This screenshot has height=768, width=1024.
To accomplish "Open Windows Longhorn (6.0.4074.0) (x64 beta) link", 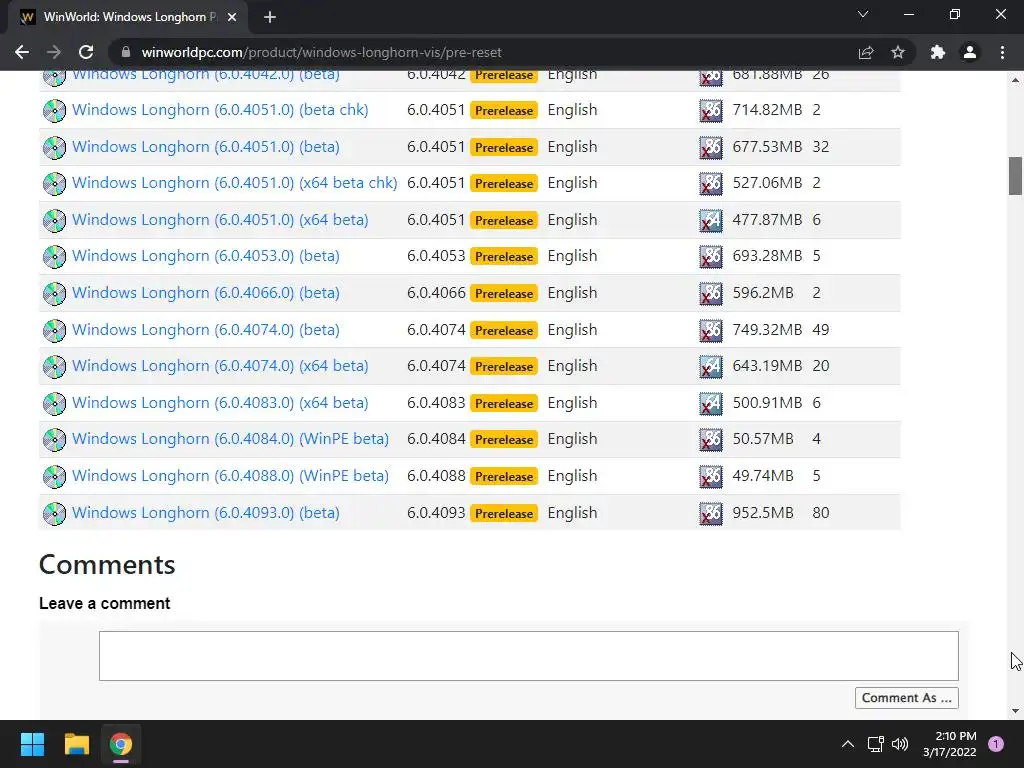I will coord(220,366).
